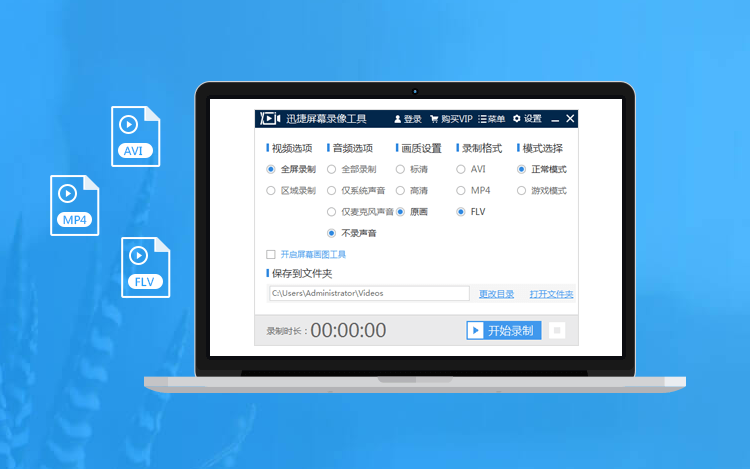Click the MP4 file icon
The image size is (750, 469).
point(75,205)
